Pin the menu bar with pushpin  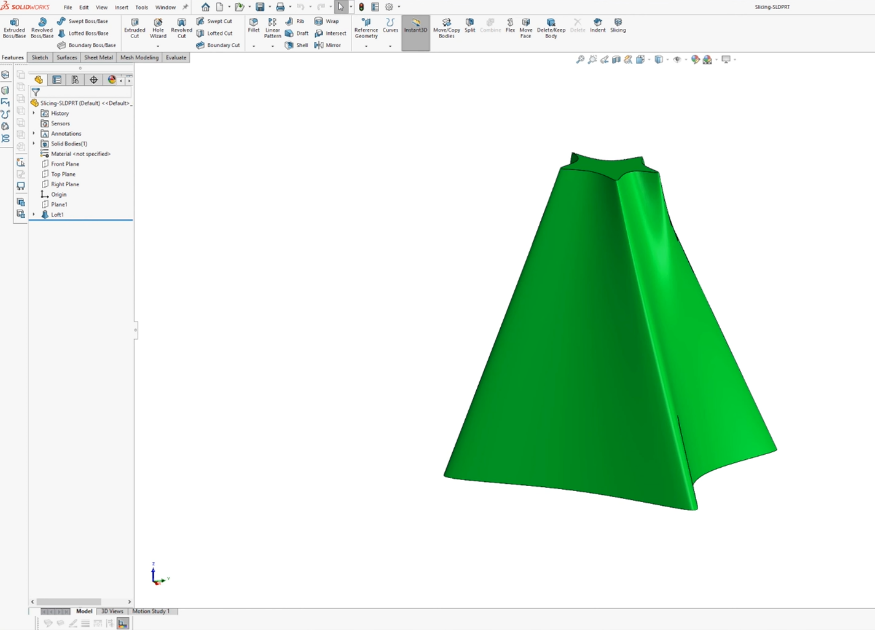tap(185, 7)
